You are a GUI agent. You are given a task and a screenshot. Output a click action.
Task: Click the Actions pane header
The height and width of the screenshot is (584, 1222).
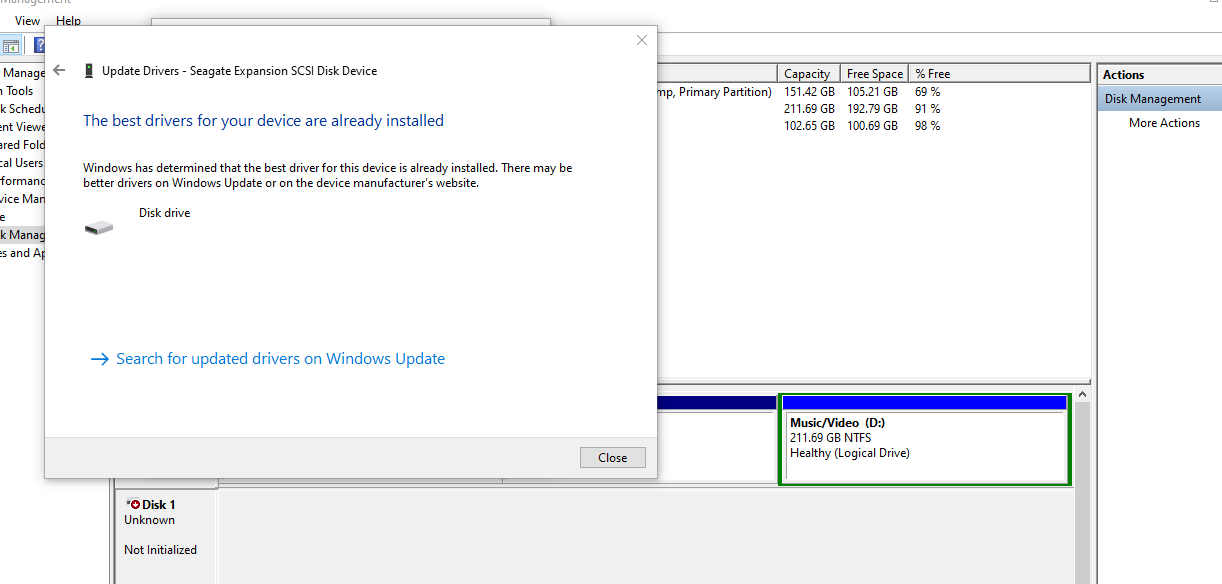(1159, 75)
